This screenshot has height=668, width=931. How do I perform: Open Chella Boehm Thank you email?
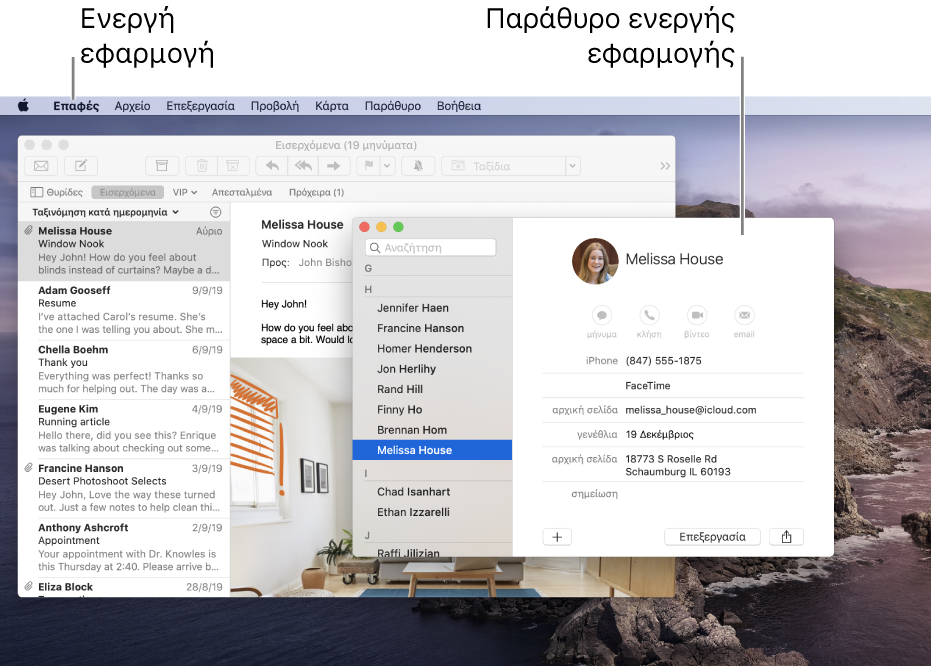124,369
